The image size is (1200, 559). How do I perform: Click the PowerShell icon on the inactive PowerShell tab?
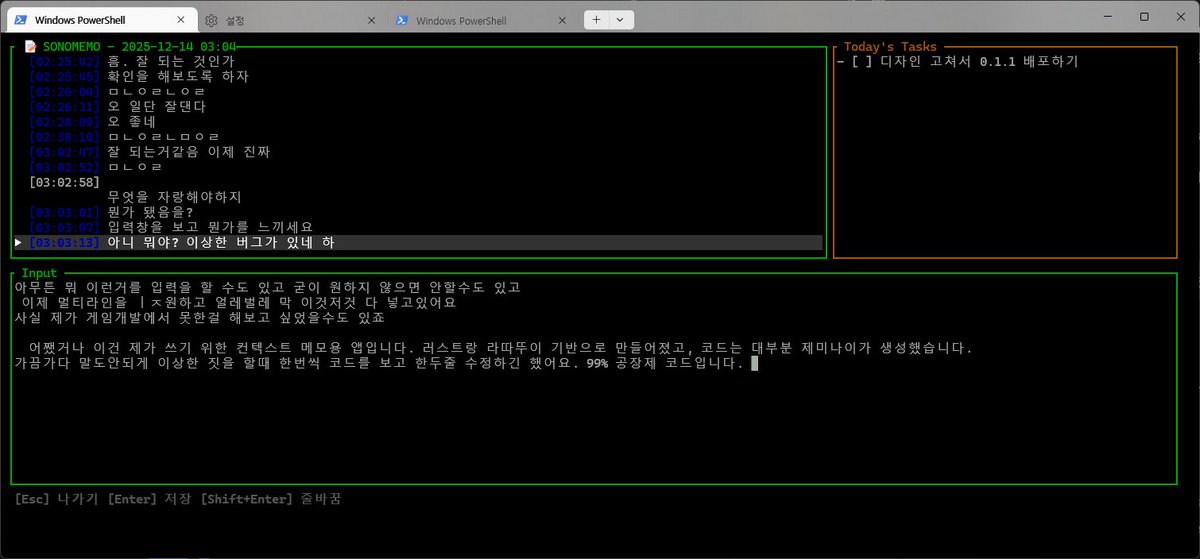pos(401,19)
